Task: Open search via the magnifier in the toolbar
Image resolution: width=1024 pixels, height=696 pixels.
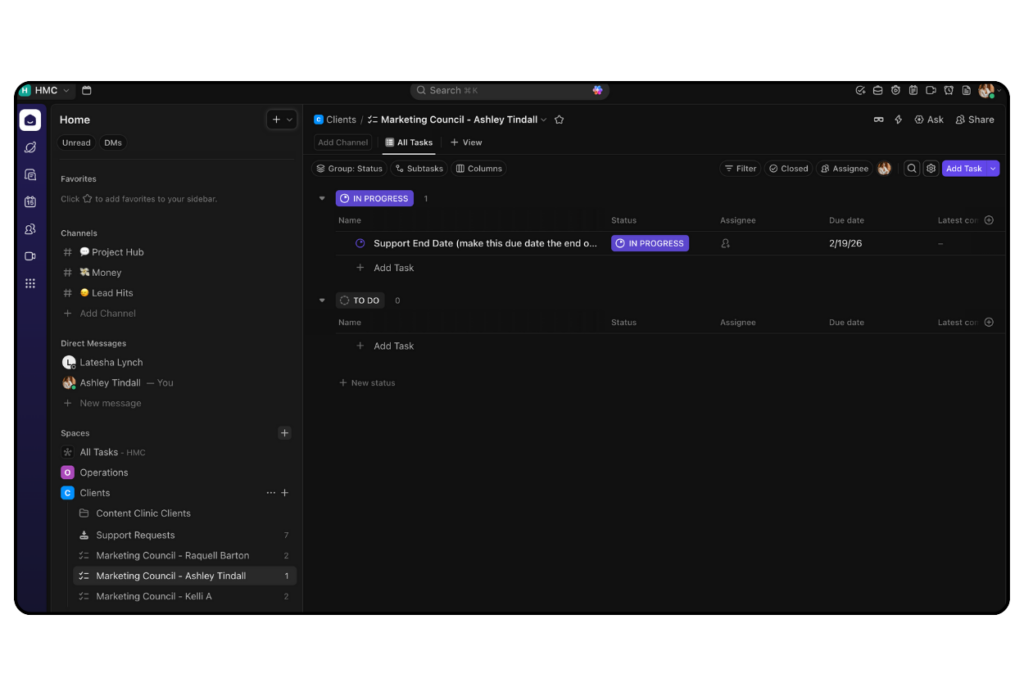Action: point(911,168)
